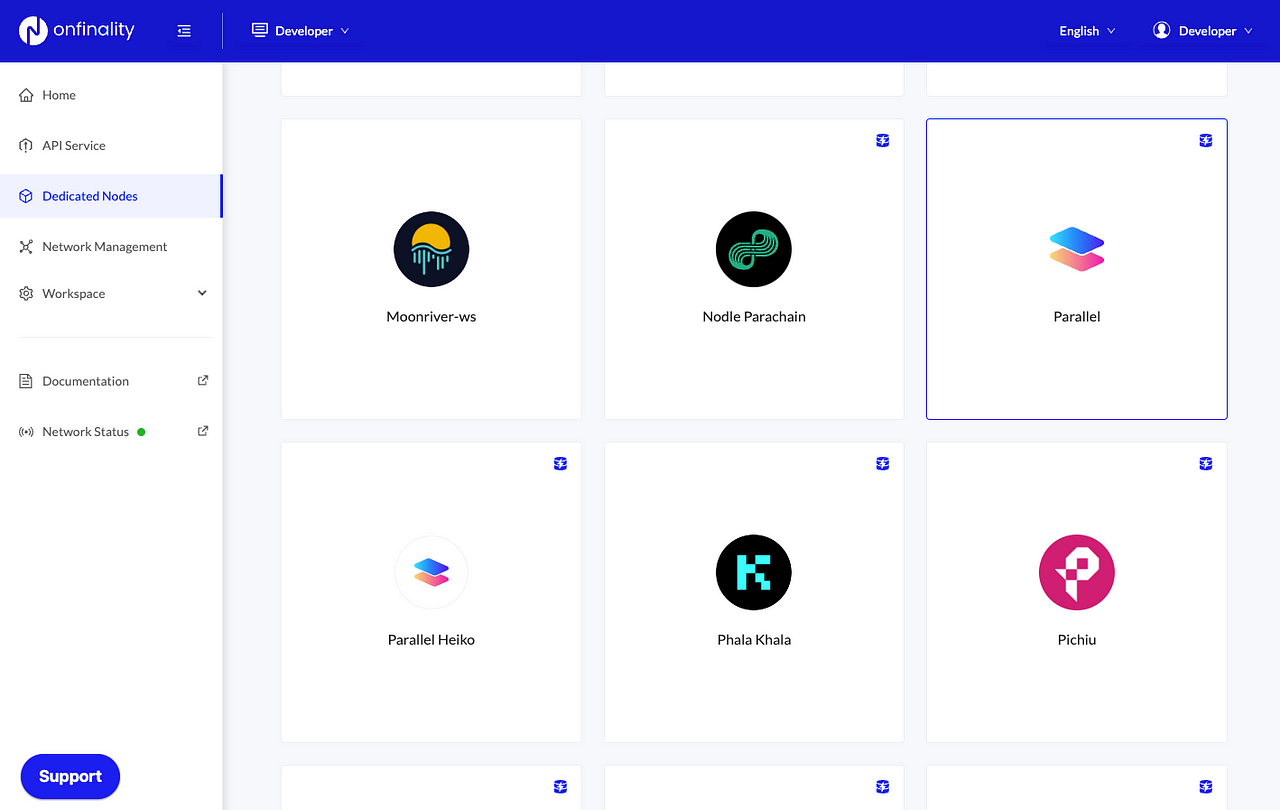Click the Workspace menu label
Screen dimensions: 1280x810
(x=74, y=294)
